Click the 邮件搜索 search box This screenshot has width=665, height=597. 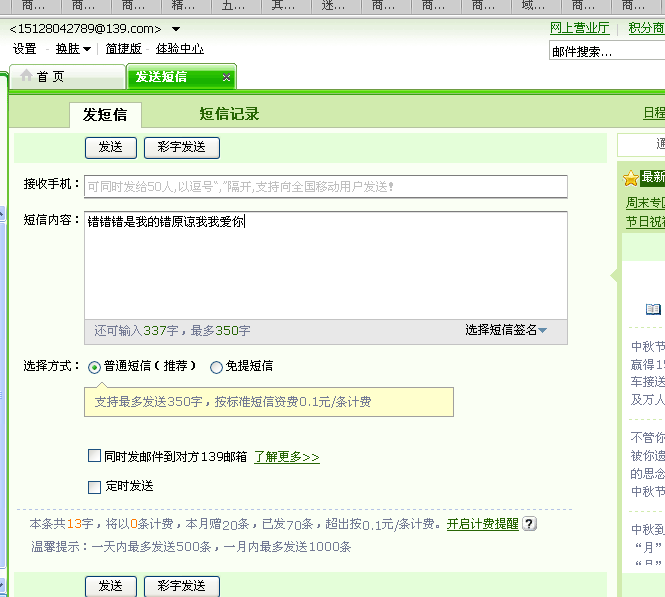[x=607, y=52]
